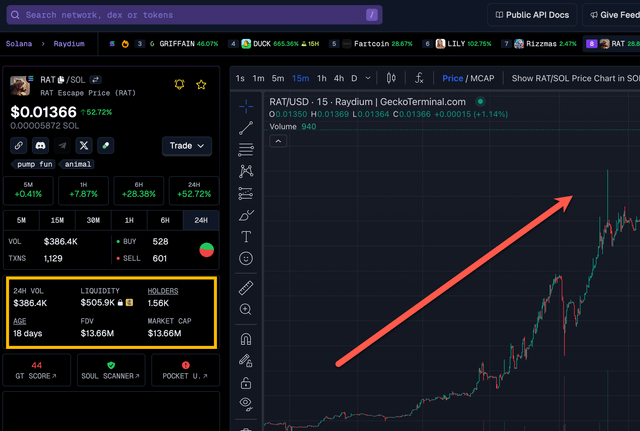The width and height of the screenshot is (640, 431).
Task: Toggle magnet mode in chart toolbar
Action: [246, 338]
